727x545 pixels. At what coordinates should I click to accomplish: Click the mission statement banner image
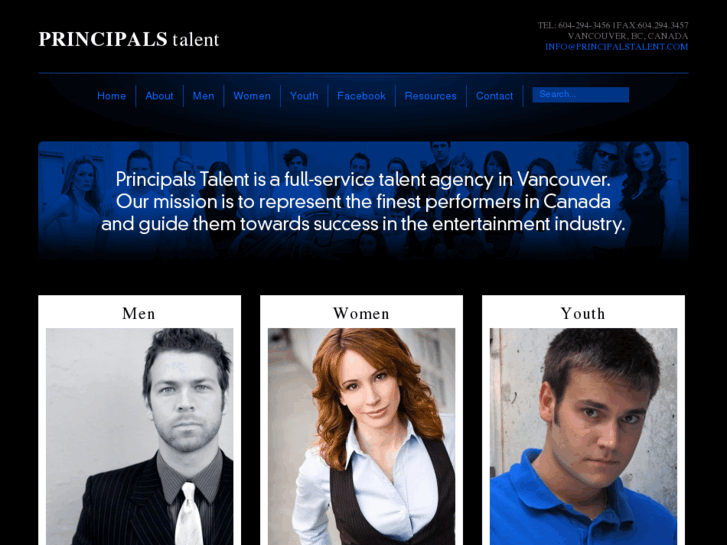click(364, 200)
